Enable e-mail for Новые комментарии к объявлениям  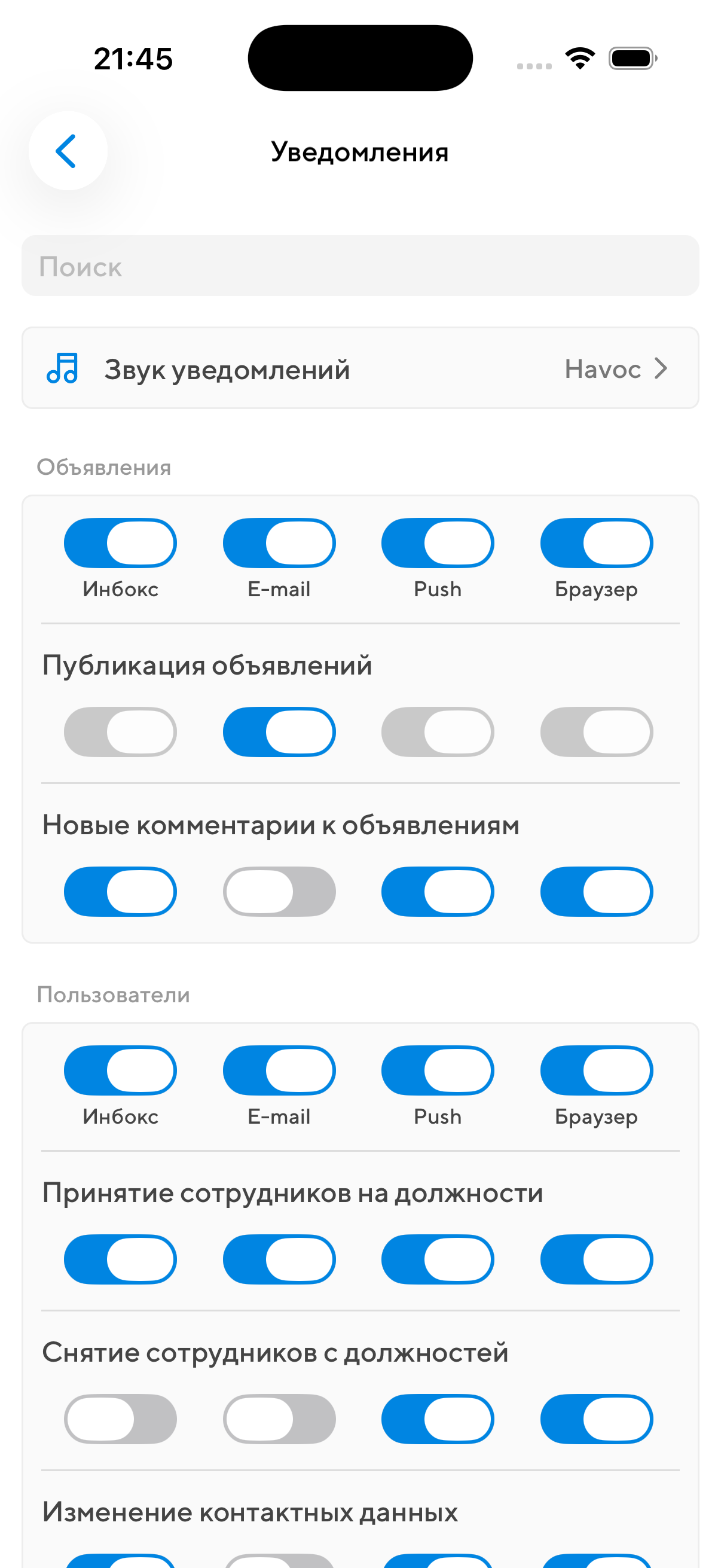point(279,891)
